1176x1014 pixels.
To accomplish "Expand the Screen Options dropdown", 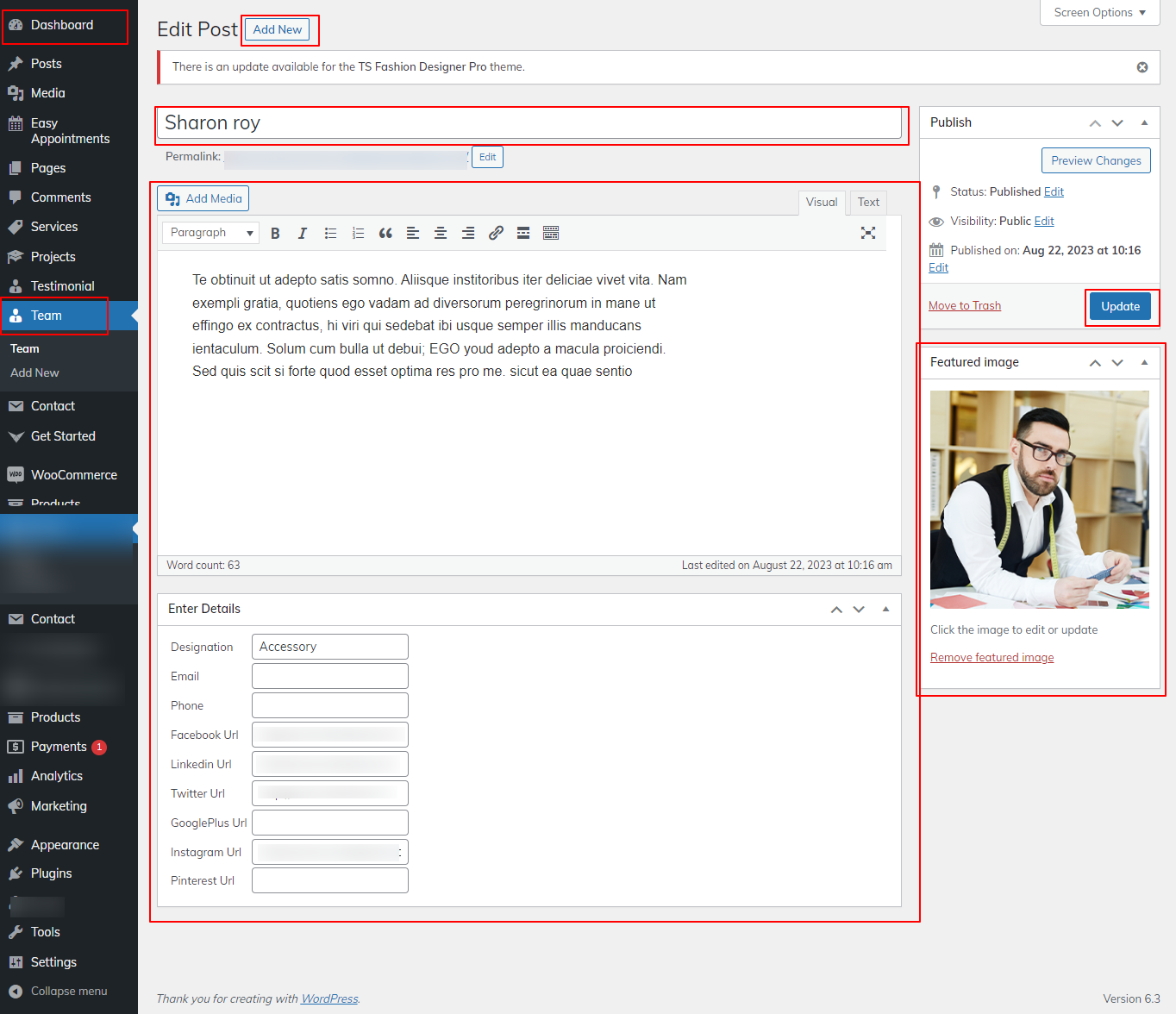I will click(x=1099, y=13).
